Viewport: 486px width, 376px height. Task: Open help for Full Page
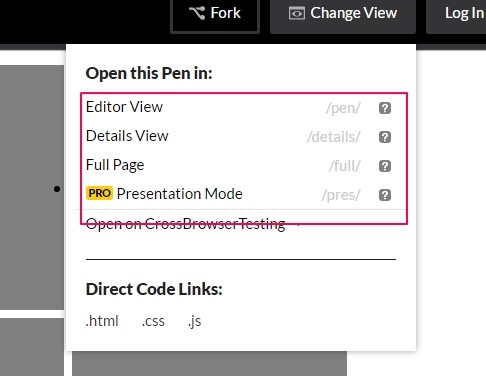point(385,166)
